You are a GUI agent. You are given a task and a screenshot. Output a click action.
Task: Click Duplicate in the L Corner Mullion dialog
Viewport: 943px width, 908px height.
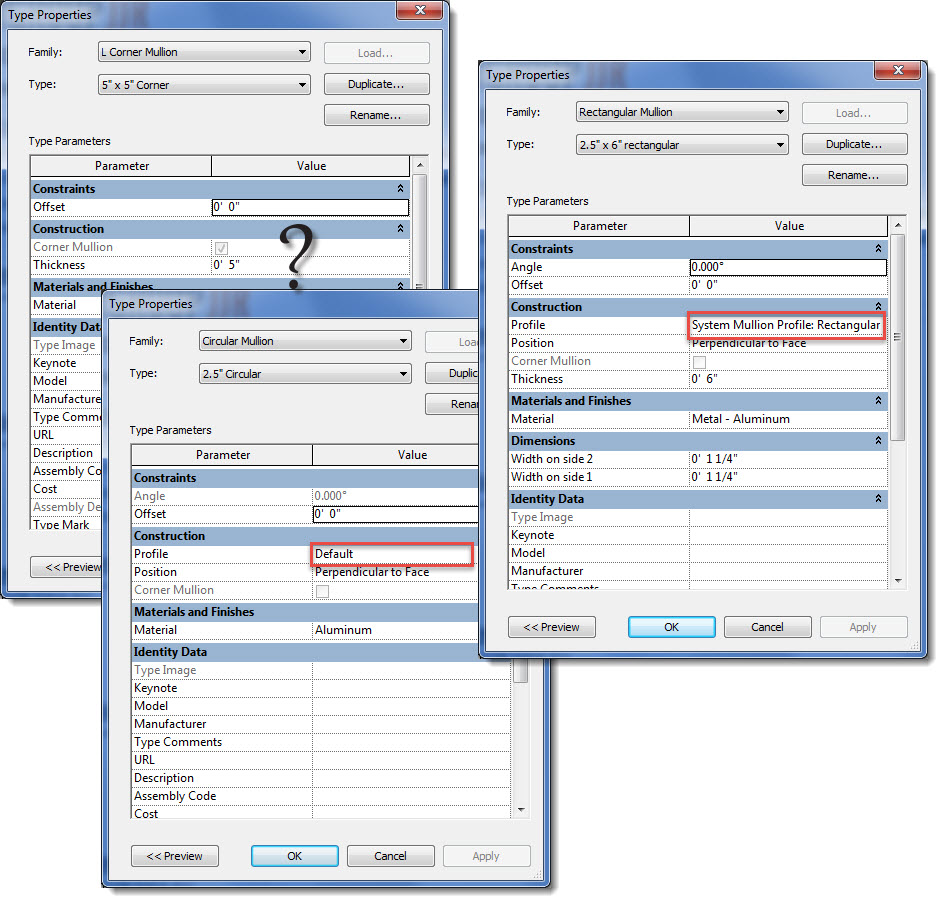376,84
